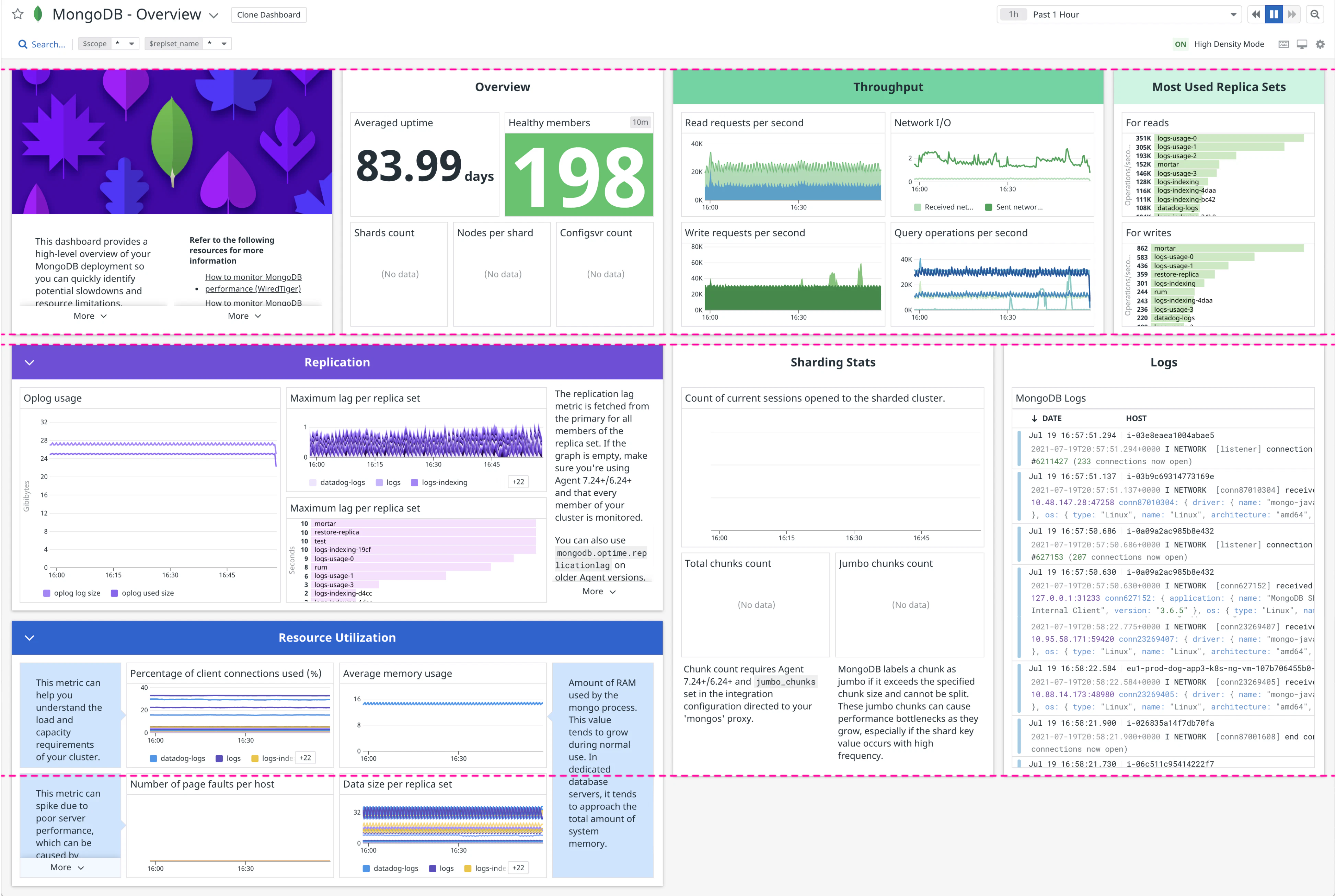Star the MongoDB Overview dashboard

pos(18,14)
